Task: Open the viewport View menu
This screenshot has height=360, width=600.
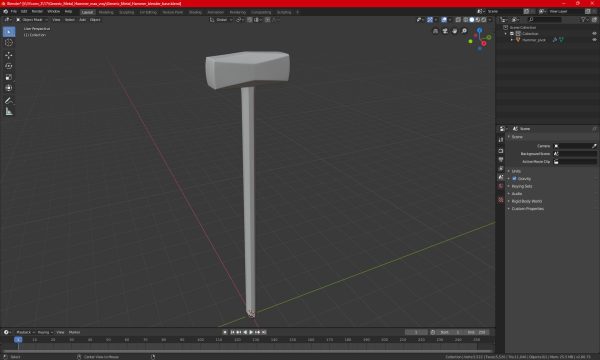Action: tap(56, 20)
